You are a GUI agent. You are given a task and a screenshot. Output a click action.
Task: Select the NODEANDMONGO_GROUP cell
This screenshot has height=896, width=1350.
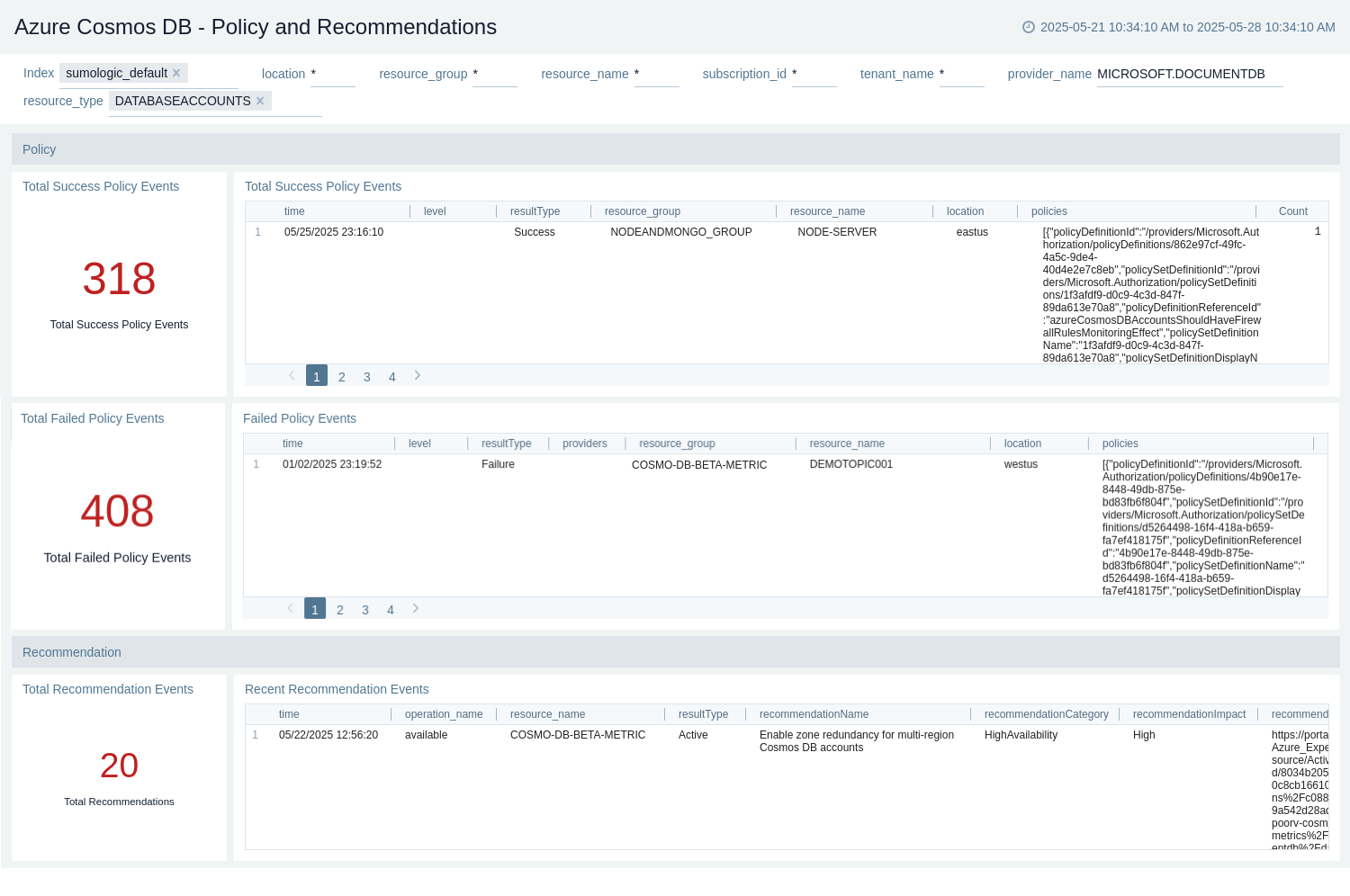[x=681, y=232]
